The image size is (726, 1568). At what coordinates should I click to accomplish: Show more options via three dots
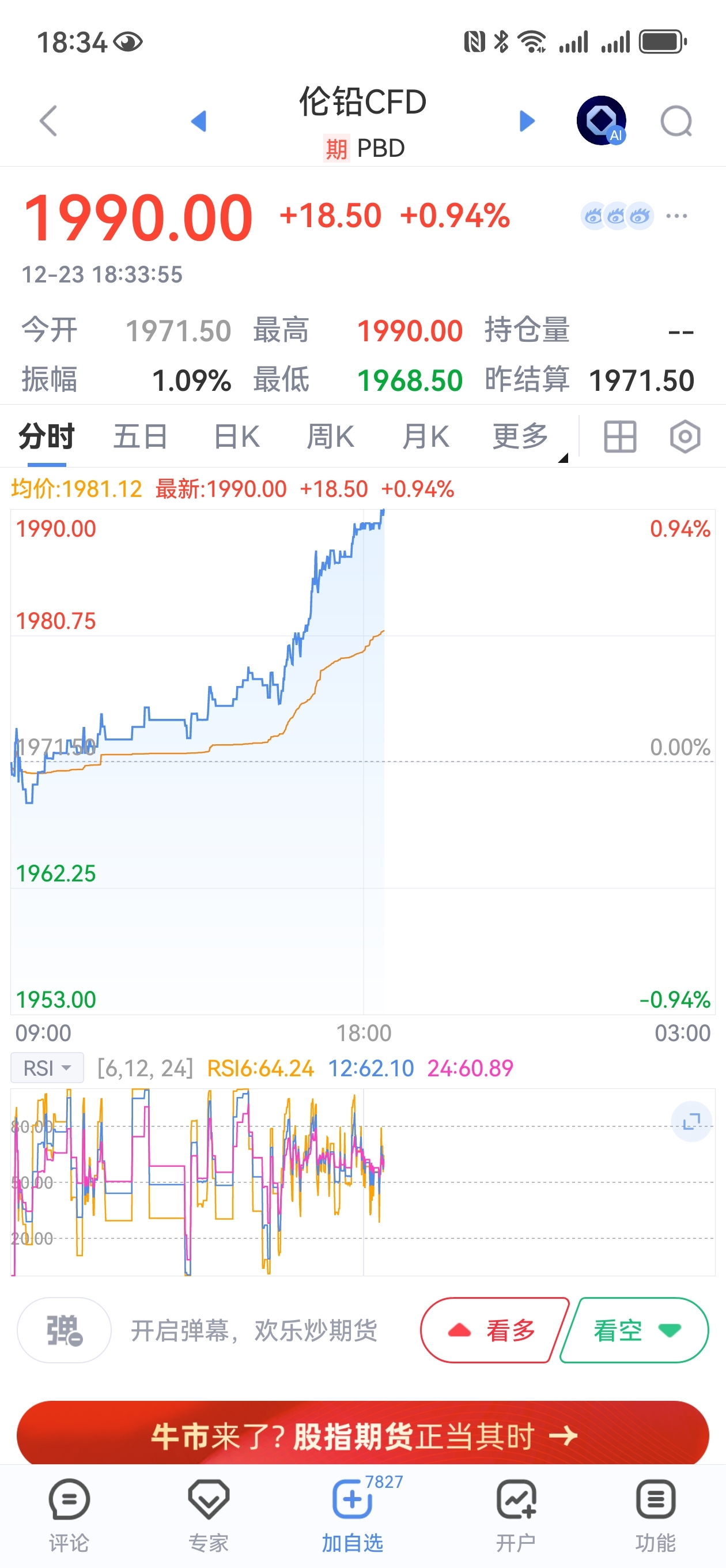(x=676, y=216)
